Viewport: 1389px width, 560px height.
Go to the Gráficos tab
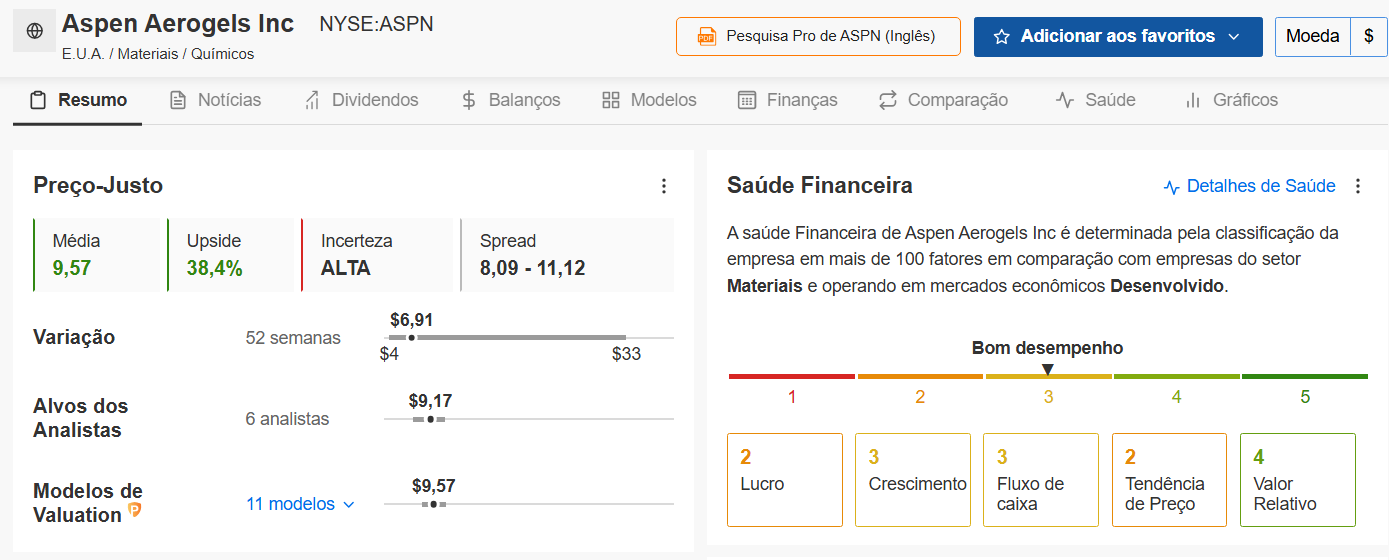[x=1231, y=100]
